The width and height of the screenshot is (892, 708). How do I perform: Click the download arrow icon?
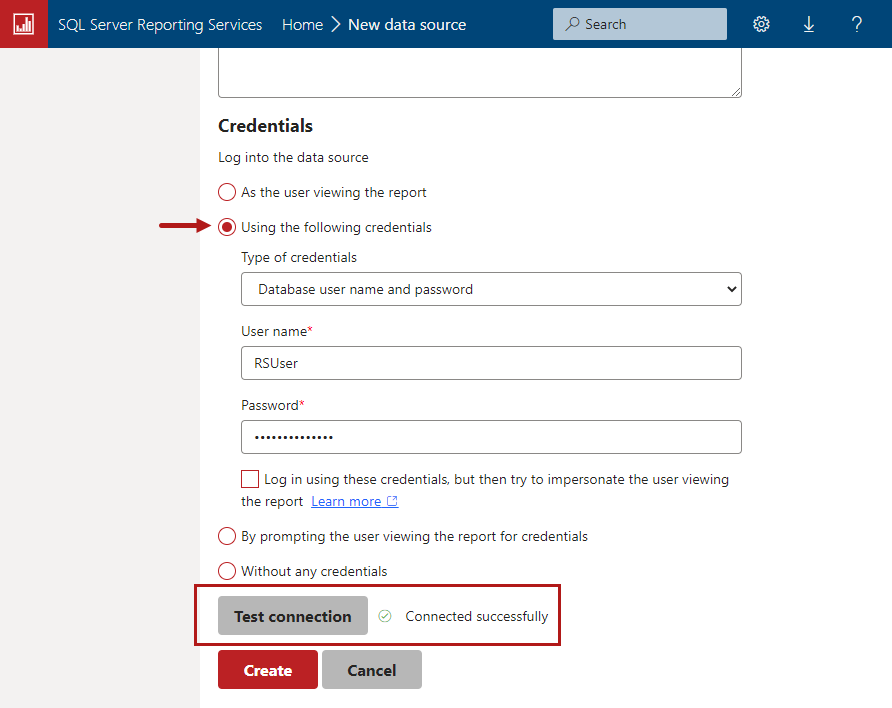(x=809, y=24)
